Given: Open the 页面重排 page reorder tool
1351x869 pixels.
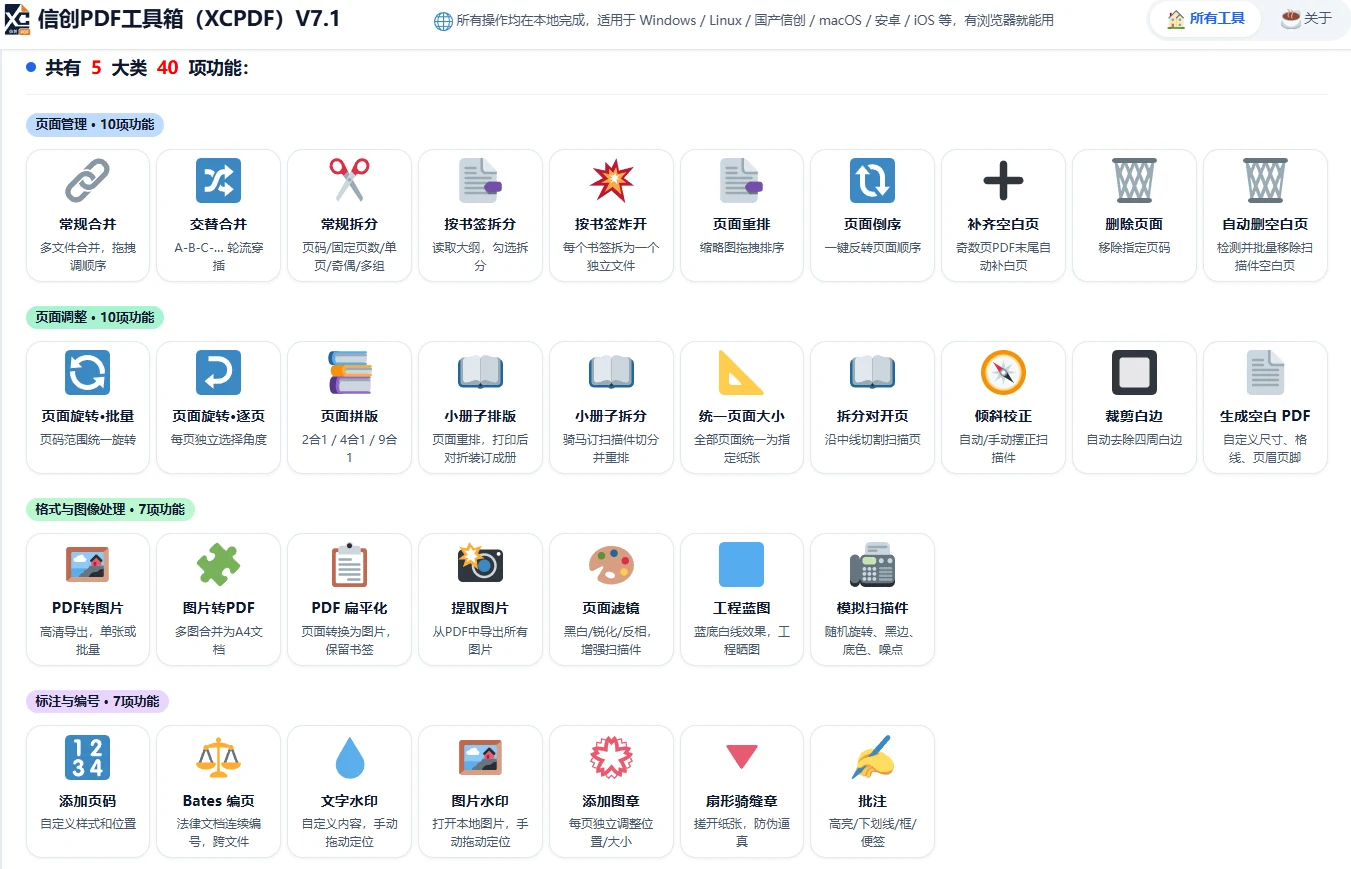Looking at the screenshot, I should [x=742, y=215].
